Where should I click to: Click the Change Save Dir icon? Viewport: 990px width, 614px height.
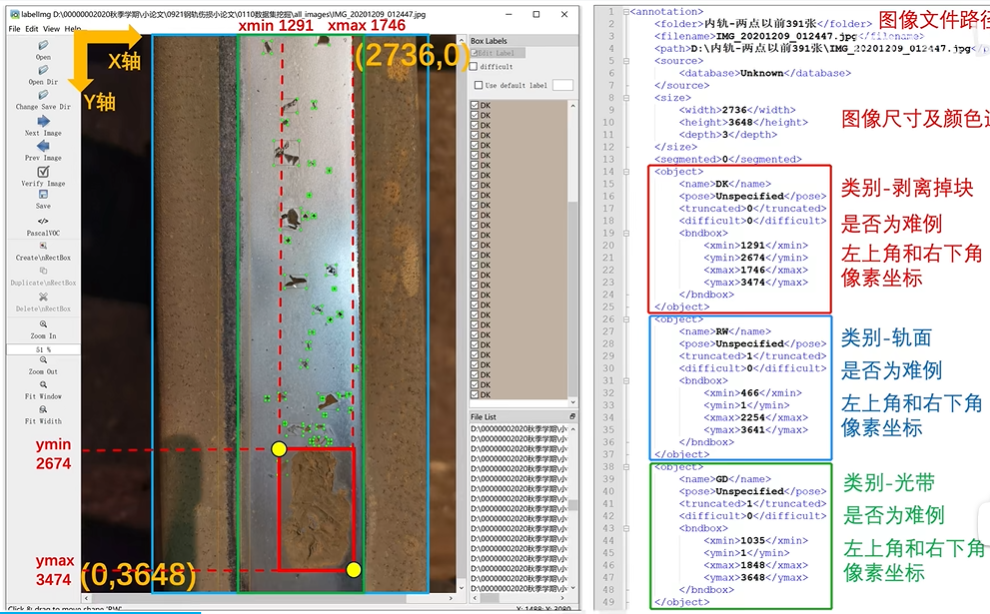coord(43,95)
